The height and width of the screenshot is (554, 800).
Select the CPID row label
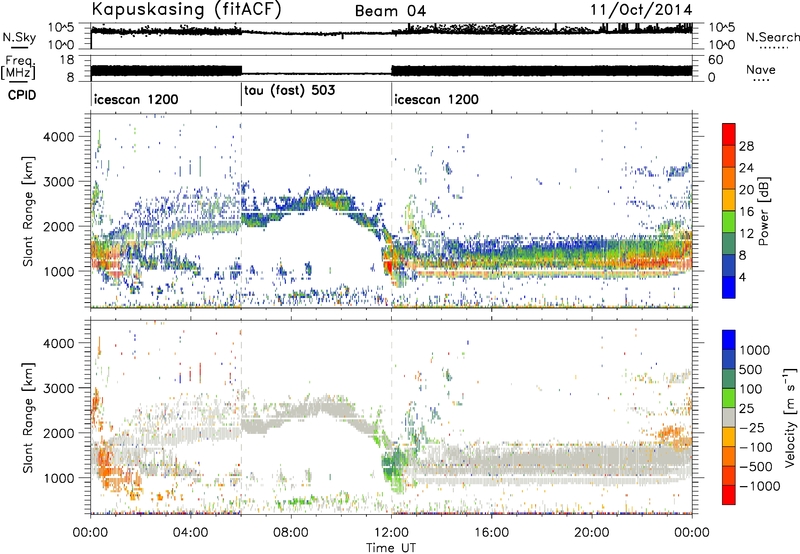(22, 95)
